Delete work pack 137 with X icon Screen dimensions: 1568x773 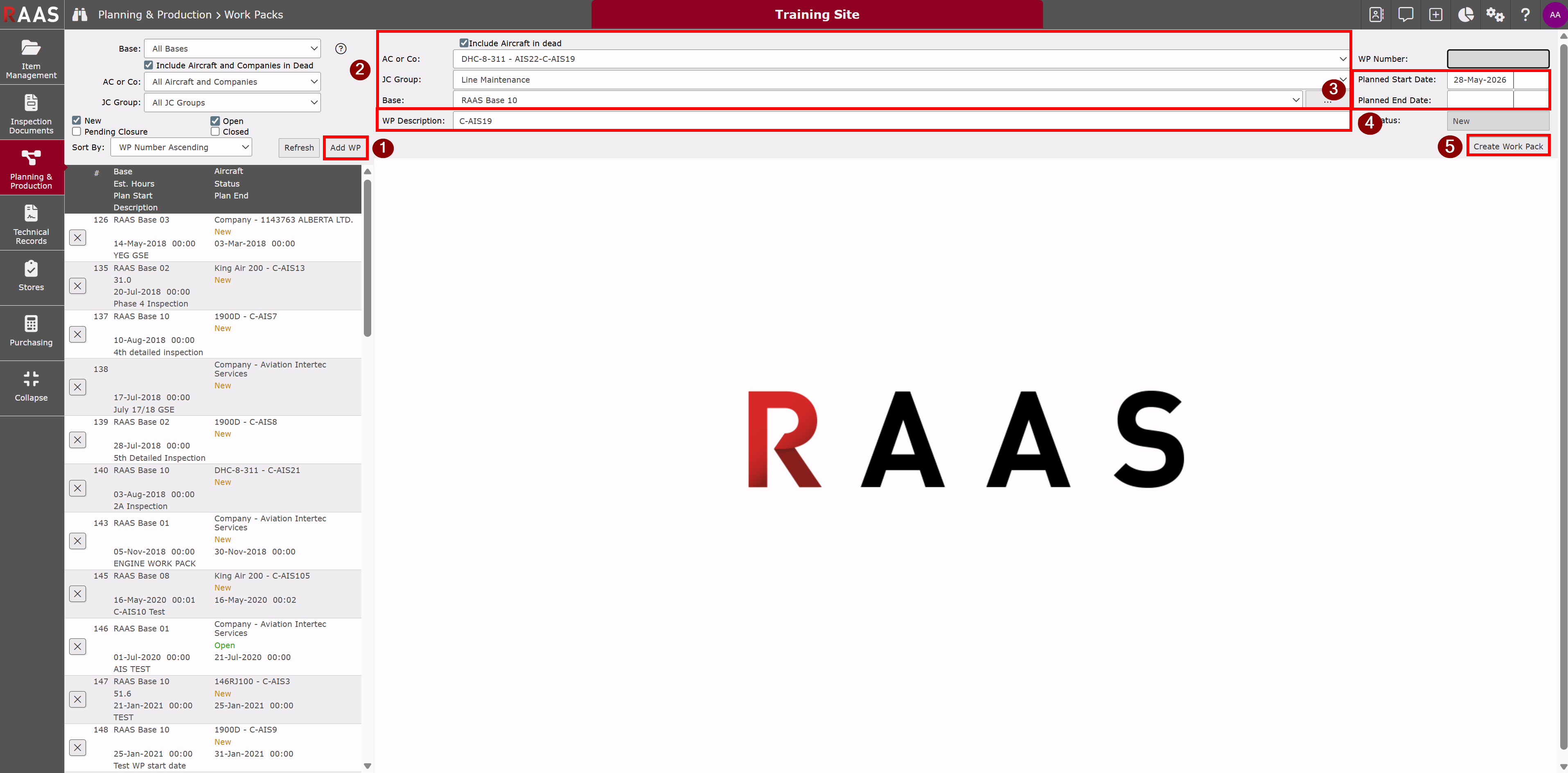[x=77, y=334]
